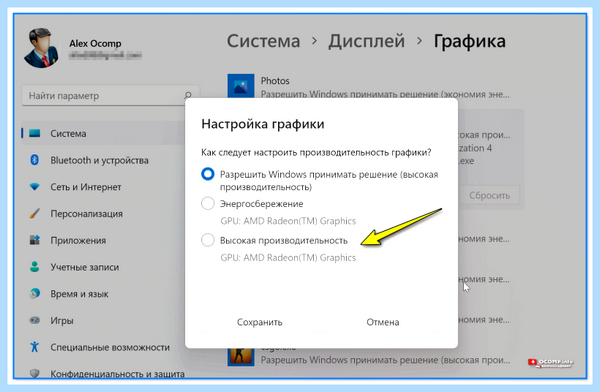Click the Игры gamepad icon
The width and height of the screenshot is (600, 392).
34,320
